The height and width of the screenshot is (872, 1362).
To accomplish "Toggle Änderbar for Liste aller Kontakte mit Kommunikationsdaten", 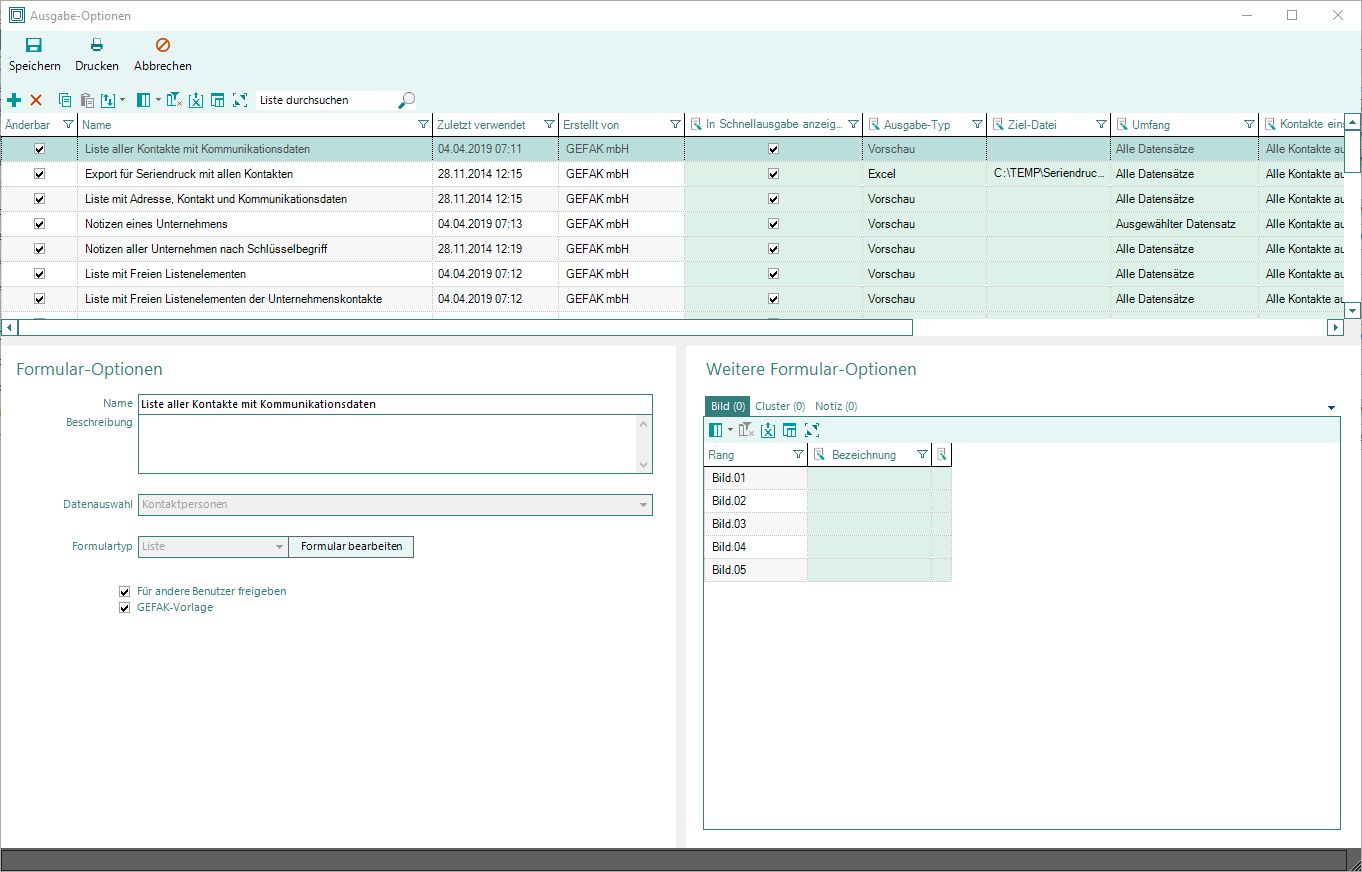I will [x=40, y=149].
